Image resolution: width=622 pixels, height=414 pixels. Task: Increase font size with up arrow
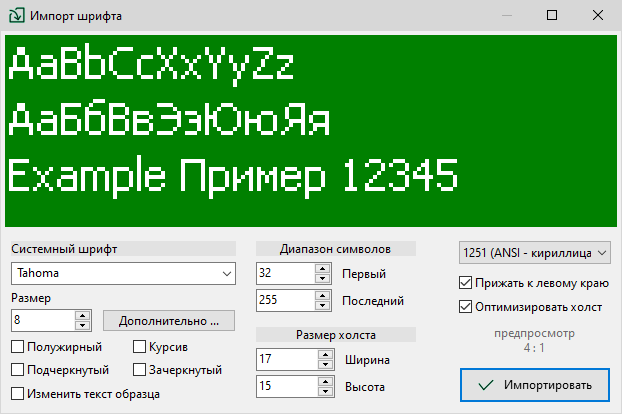point(83,316)
